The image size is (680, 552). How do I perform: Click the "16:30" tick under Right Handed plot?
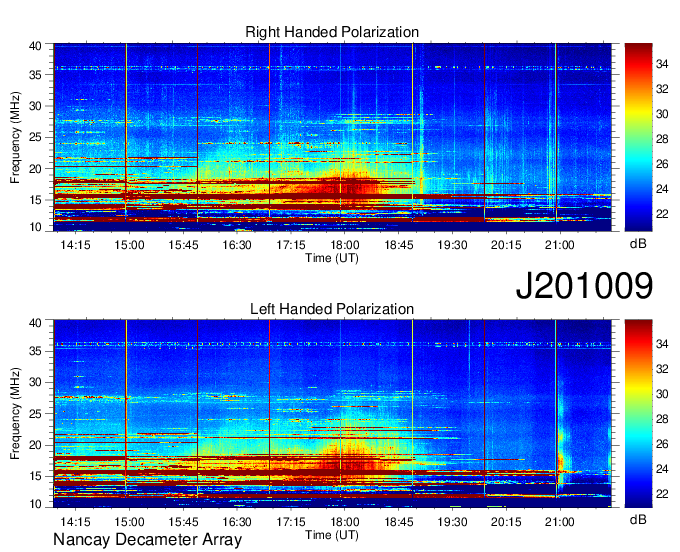(x=237, y=245)
